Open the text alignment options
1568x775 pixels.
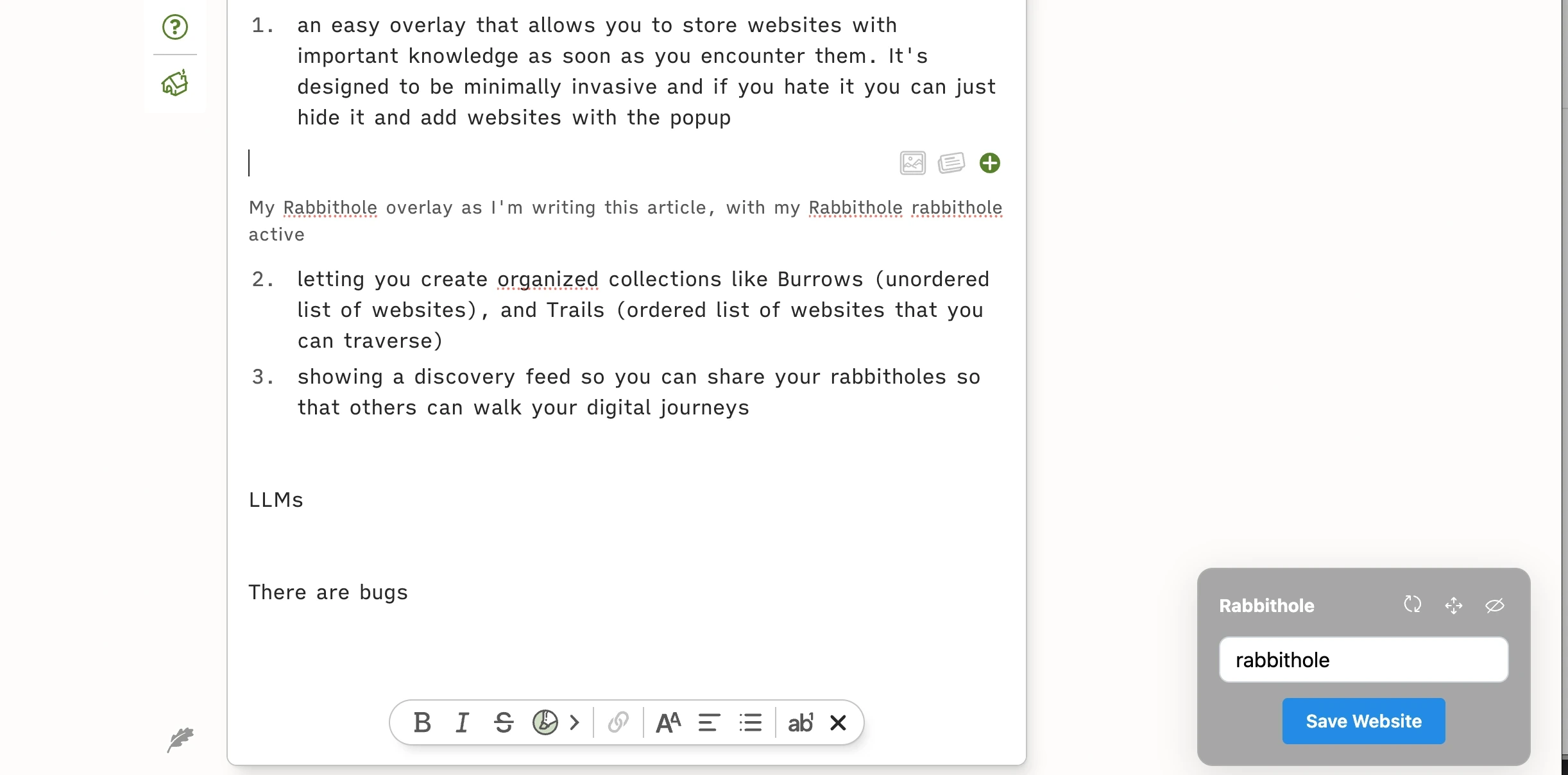(709, 722)
